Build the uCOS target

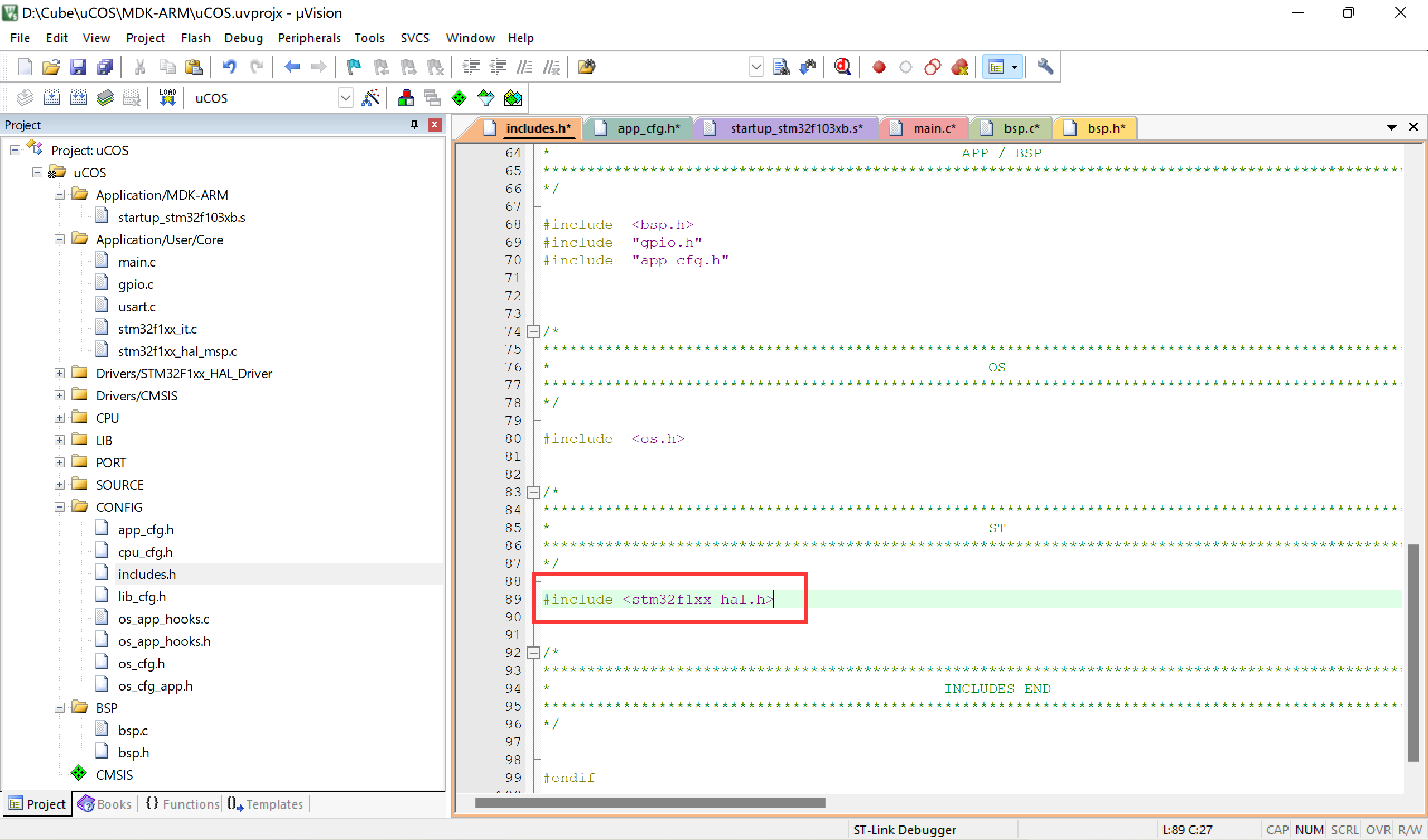click(51, 98)
